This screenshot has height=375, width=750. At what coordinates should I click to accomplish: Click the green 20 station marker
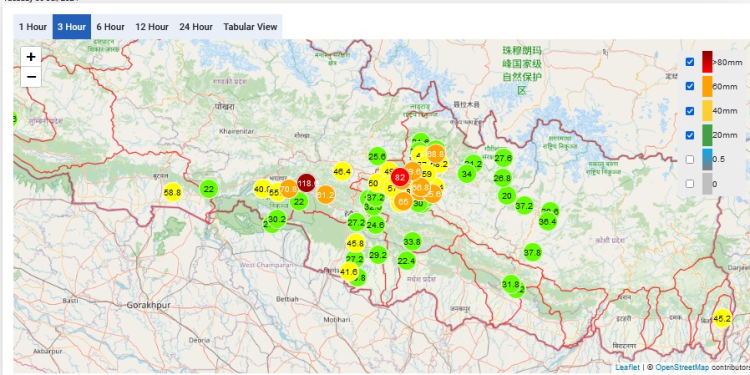(x=507, y=196)
